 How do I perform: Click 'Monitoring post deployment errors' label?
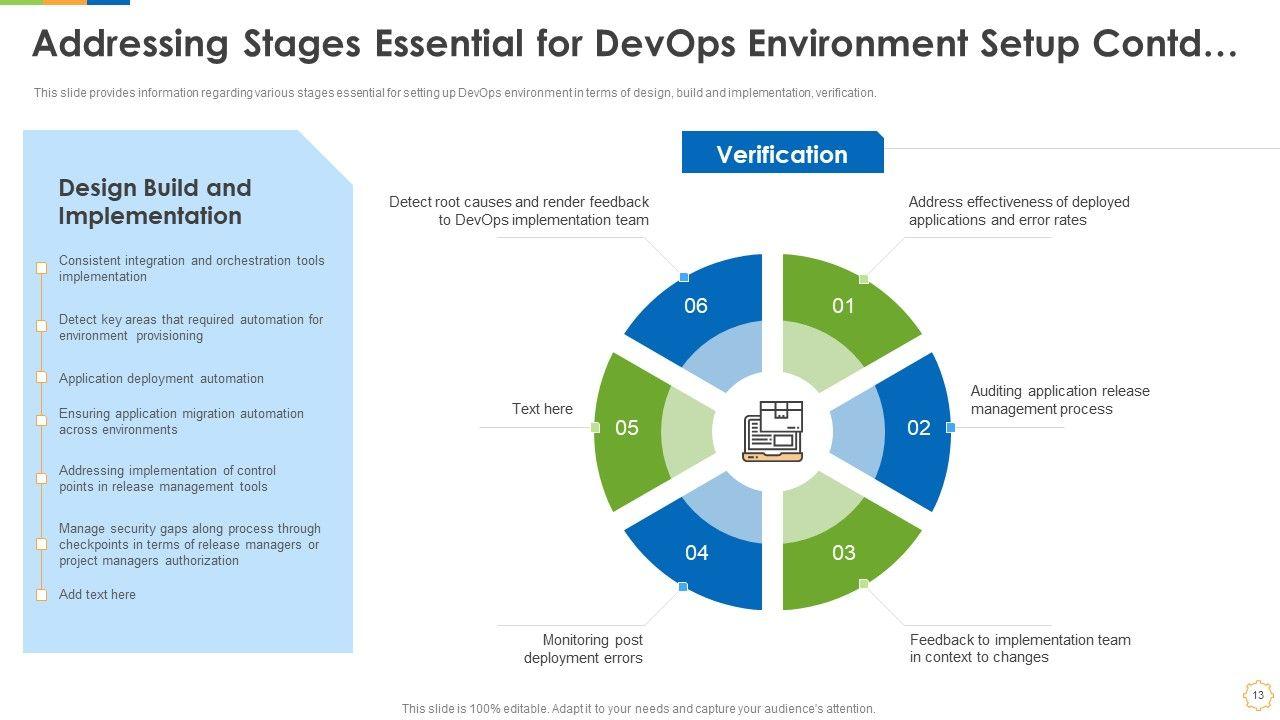click(x=583, y=648)
